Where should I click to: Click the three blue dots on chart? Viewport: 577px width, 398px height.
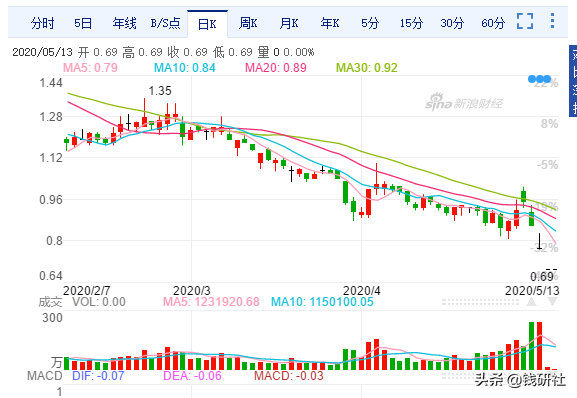539,79
